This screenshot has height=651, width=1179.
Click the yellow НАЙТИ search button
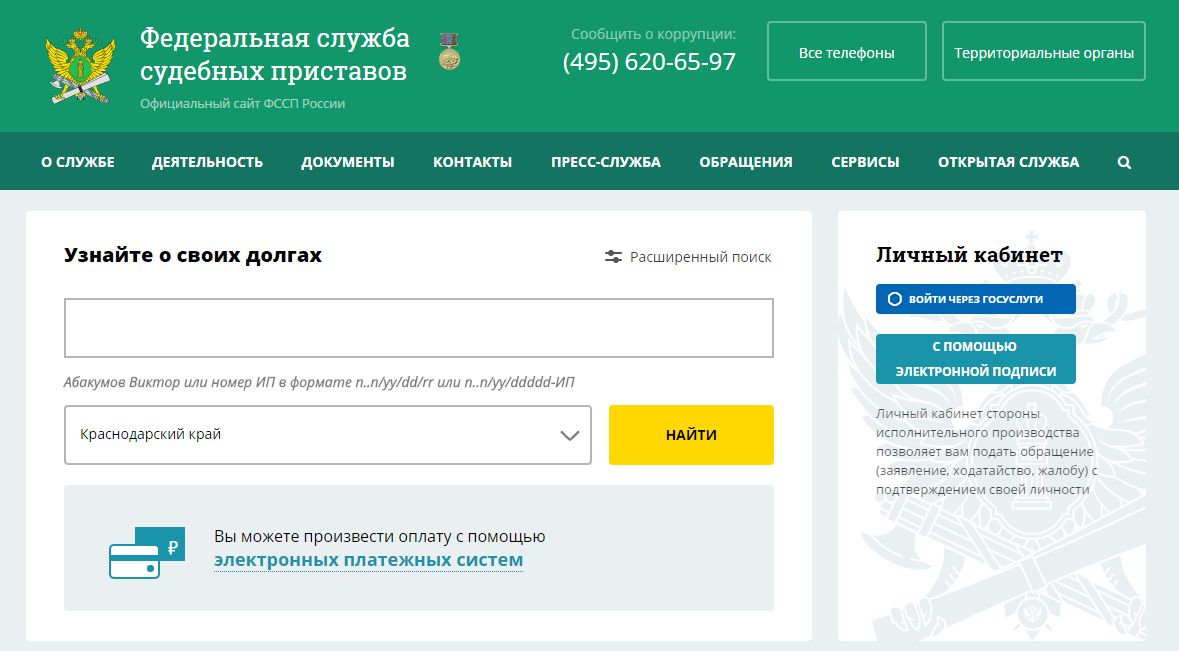[x=691, y=435]
